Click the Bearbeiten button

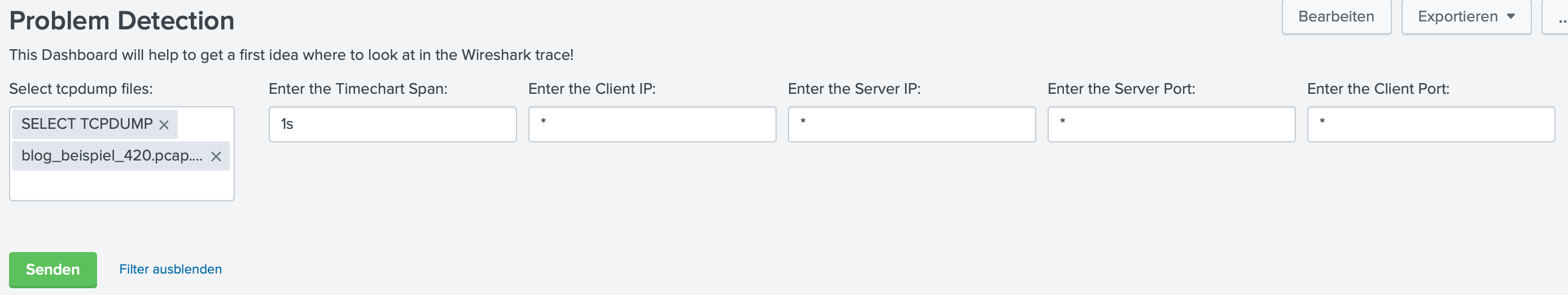[x=1336, y=17]
